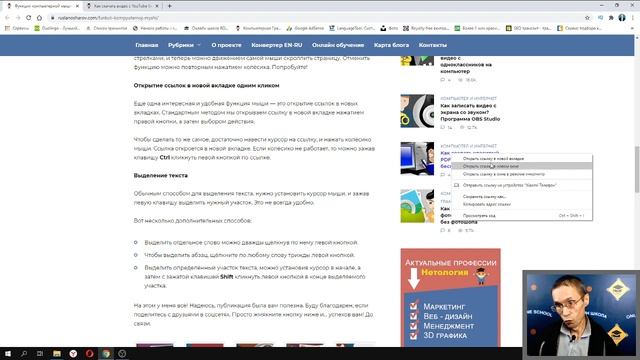The height and width of the screenshot is (360, 640).
Task: Close the YouTube video tab
Action: 157,6
